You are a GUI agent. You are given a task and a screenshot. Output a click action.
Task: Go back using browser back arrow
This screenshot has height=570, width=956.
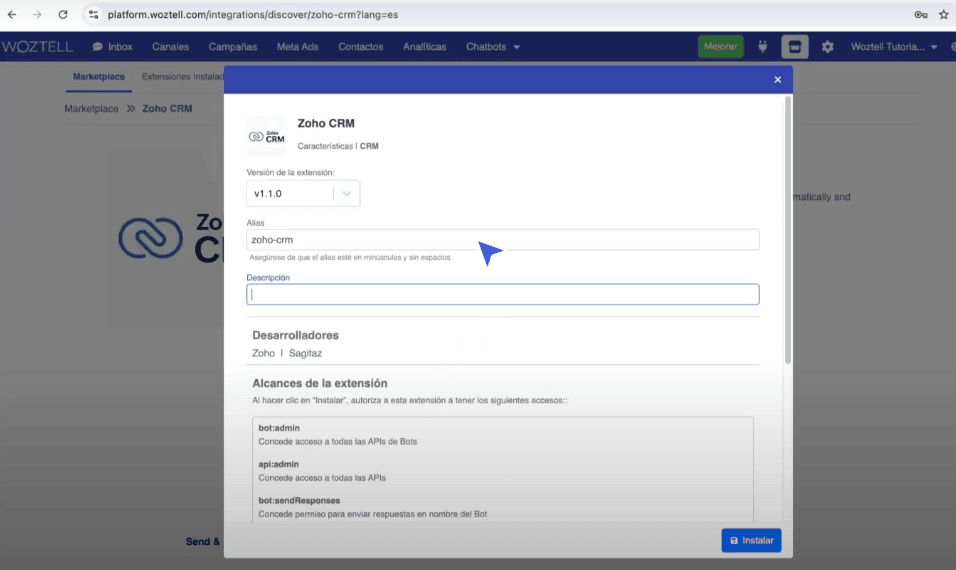tap(12, 15)
